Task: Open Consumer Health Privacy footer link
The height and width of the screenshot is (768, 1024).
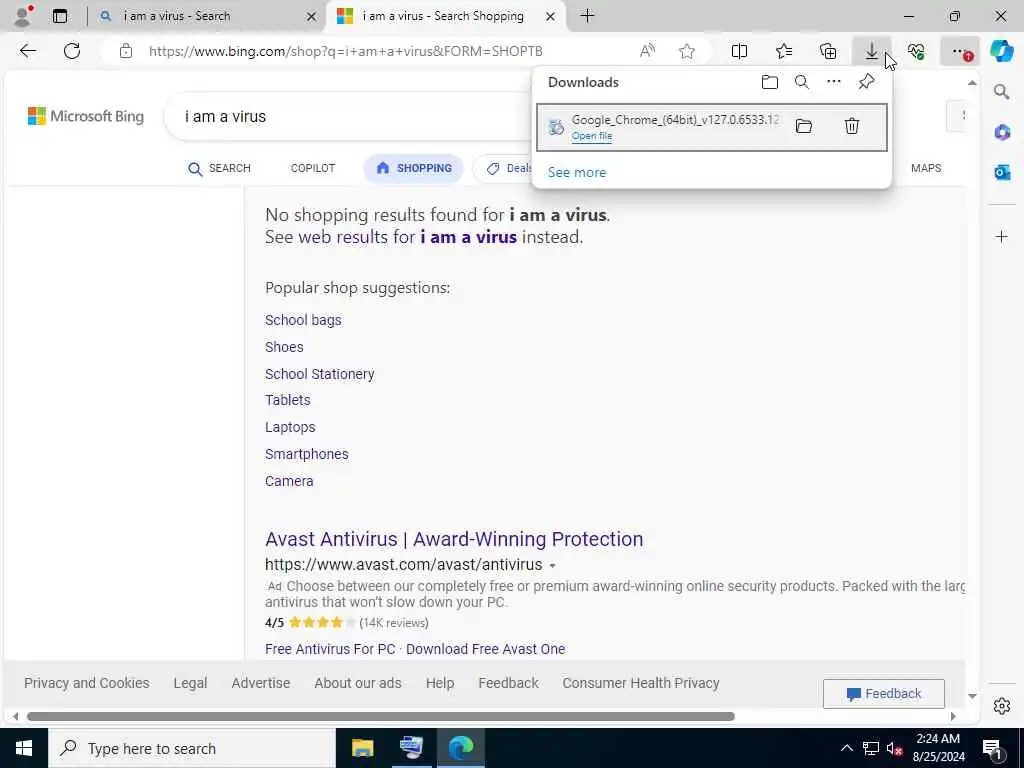Action: pyautogui.click(x=641, y=683)
